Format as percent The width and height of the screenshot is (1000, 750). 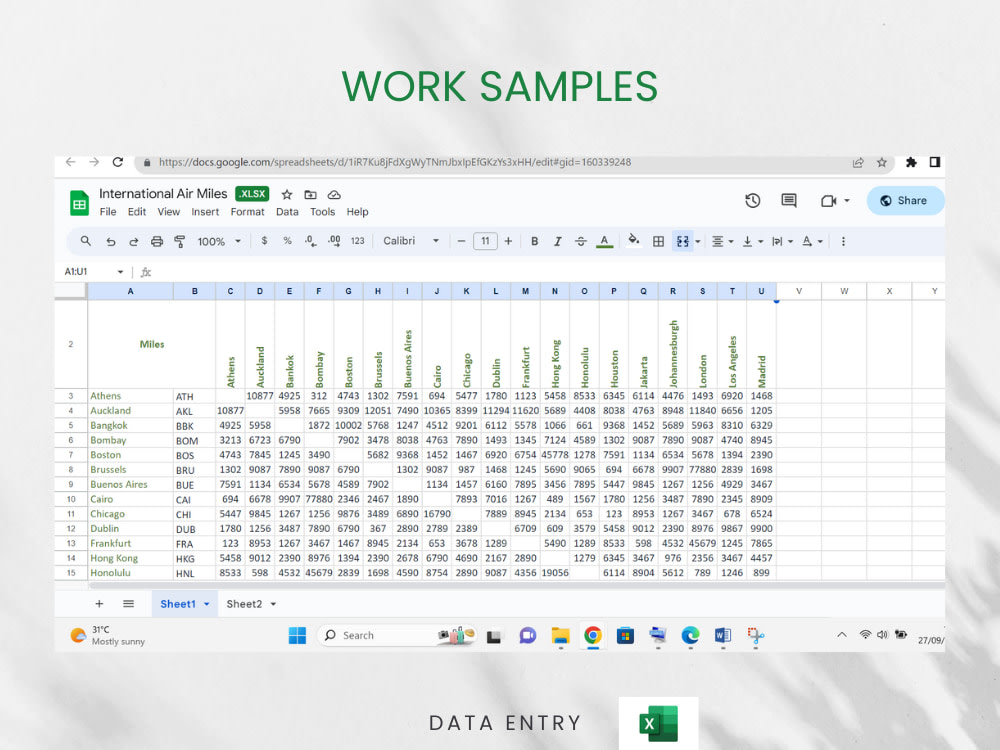[x=288, y=241]
